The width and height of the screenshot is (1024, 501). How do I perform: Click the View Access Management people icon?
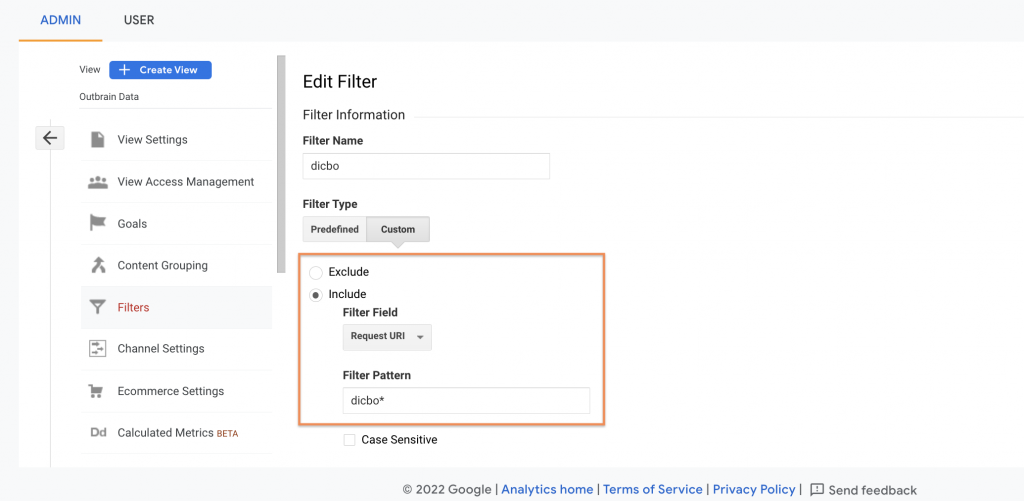[x=97, y=182]
